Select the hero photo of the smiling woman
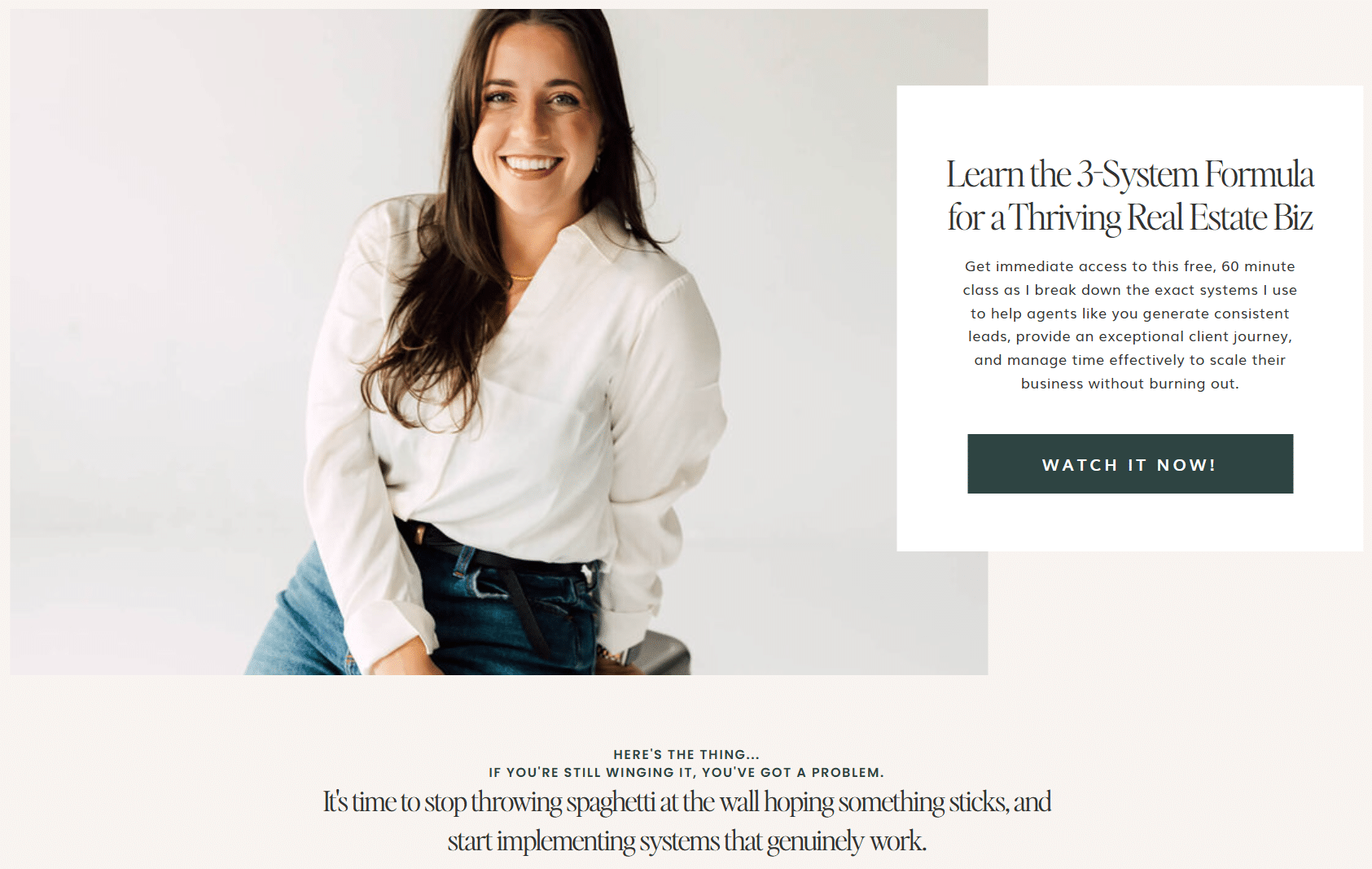 click(x=498, y=341)
